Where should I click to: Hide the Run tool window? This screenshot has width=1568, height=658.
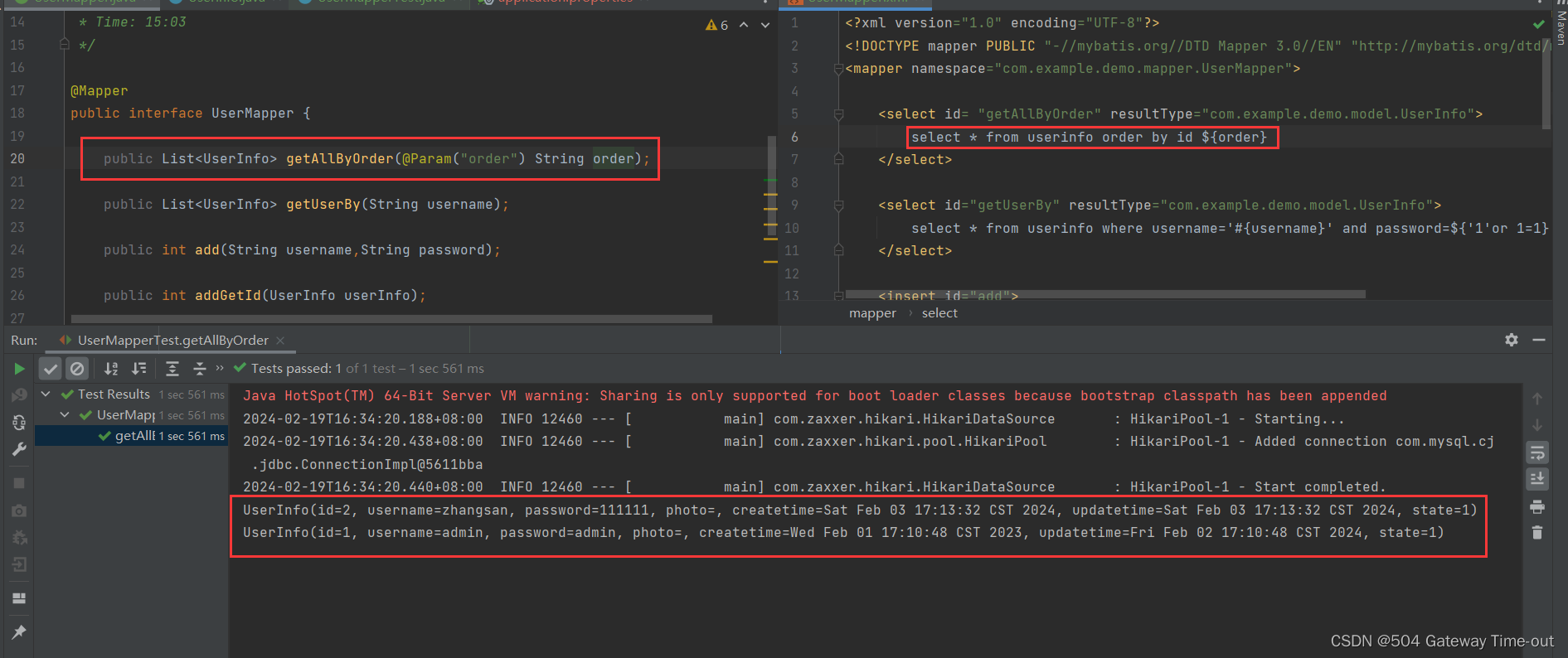tap(1539, 340)
